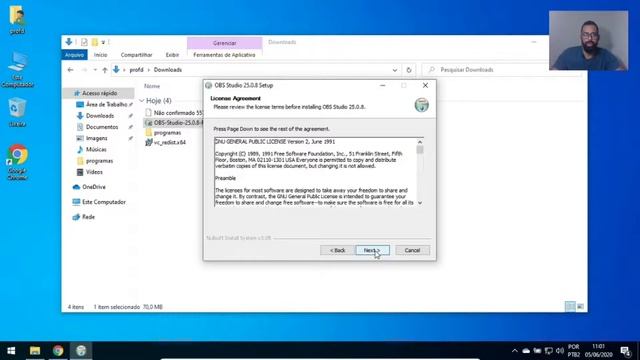Click OBS installer taskbar icon
This screenshot has width=640, height=360.
(x=81, y=351)
